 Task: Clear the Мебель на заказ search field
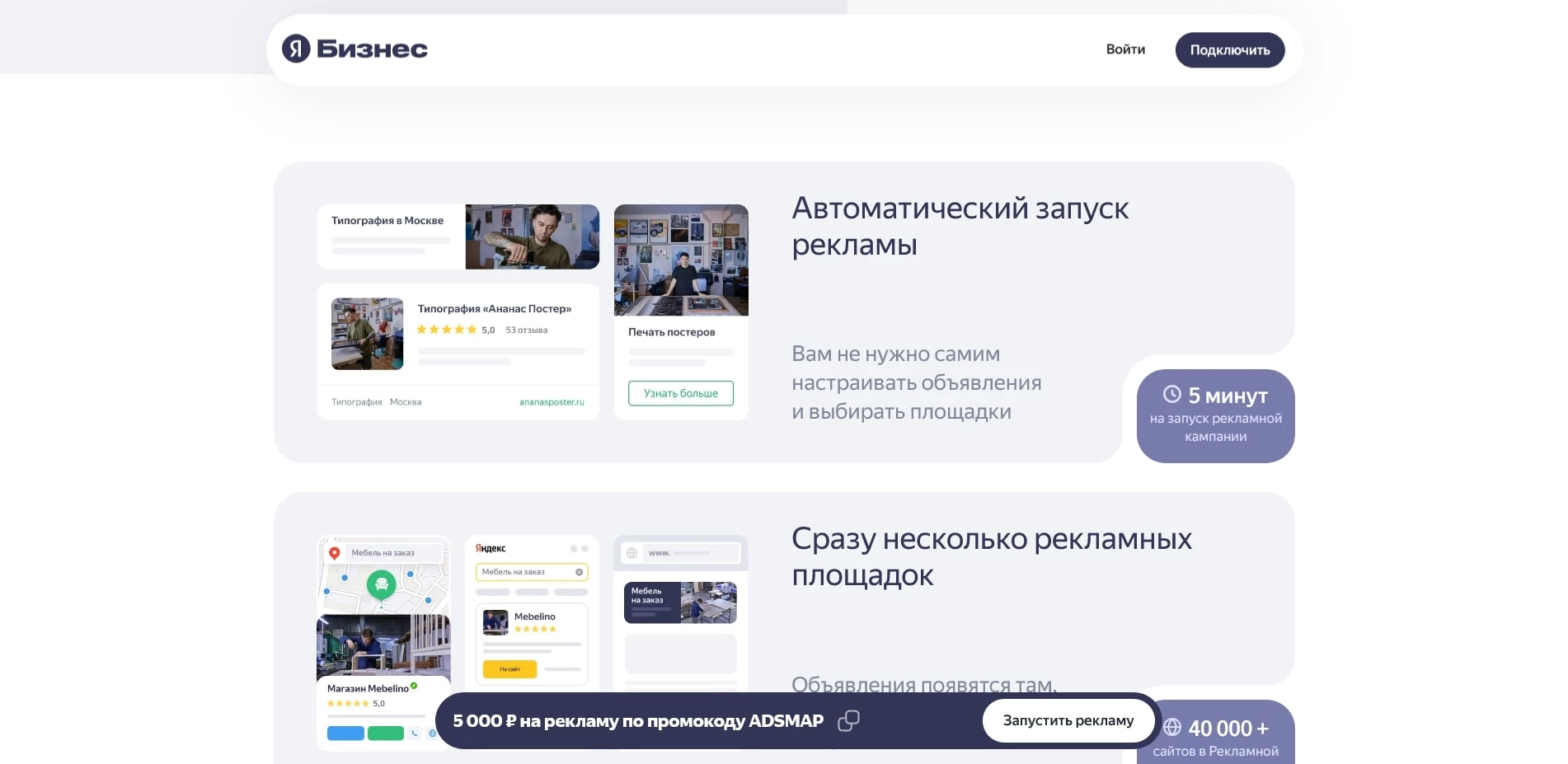pyautogui.click(x=579, y=572)
